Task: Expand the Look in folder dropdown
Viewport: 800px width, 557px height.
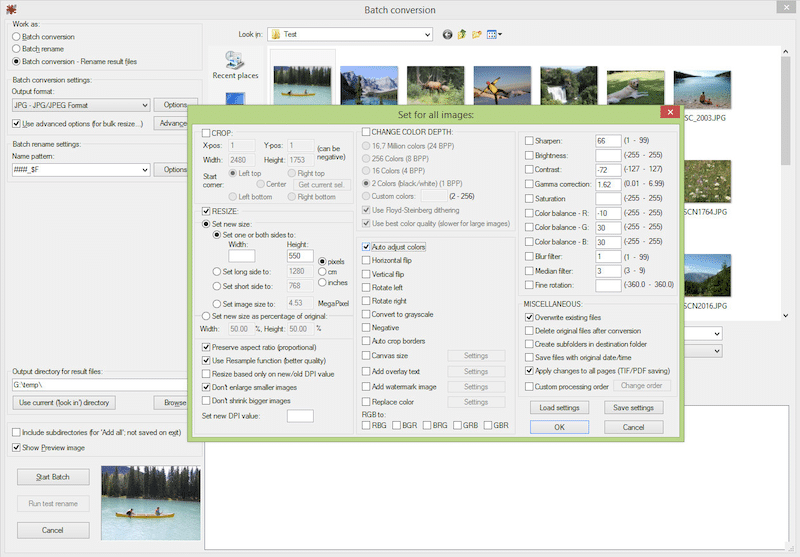Action: coord(350,34)
